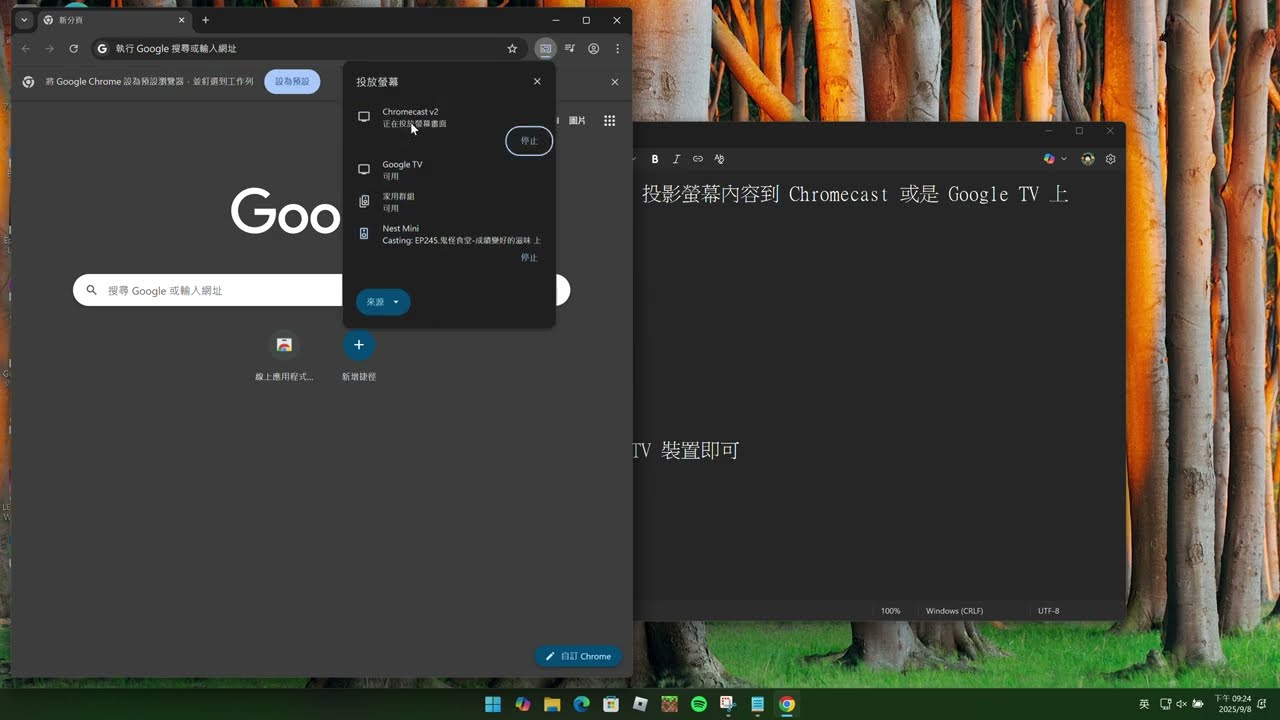Click the muted volume tray icon
This screenshot has width=1280, height=720.
pyautogui.click(x=1181, y=704)
